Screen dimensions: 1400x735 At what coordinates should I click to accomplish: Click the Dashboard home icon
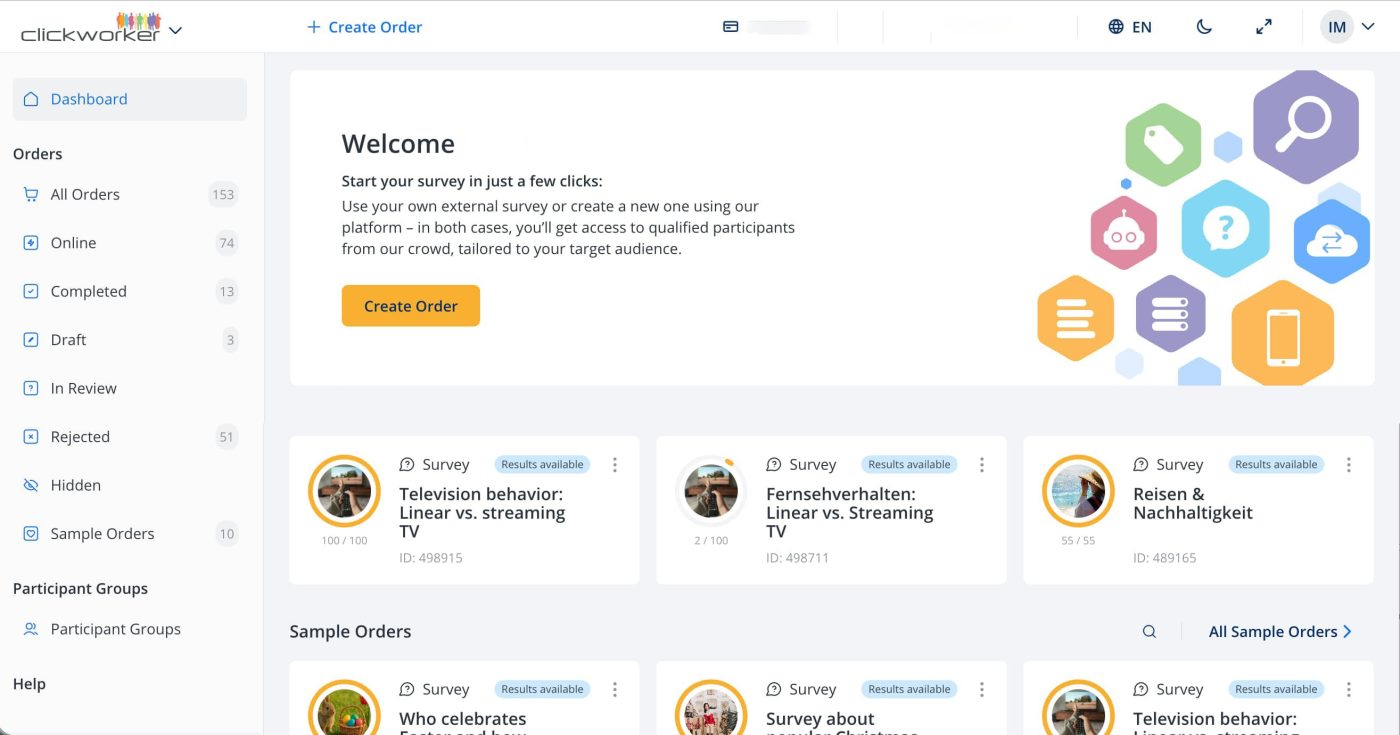(x=31, y=99)
